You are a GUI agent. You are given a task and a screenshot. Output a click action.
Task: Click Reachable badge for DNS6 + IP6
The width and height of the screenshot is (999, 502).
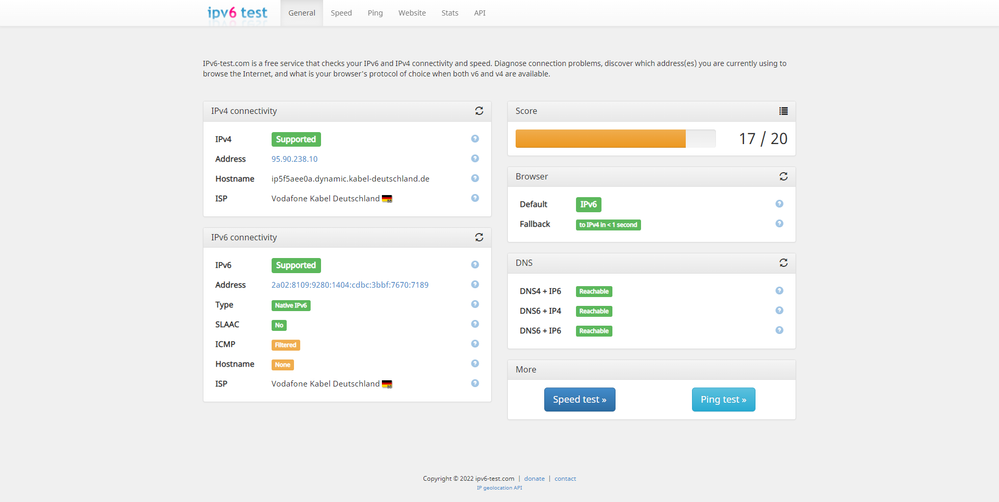coord(594,331)
